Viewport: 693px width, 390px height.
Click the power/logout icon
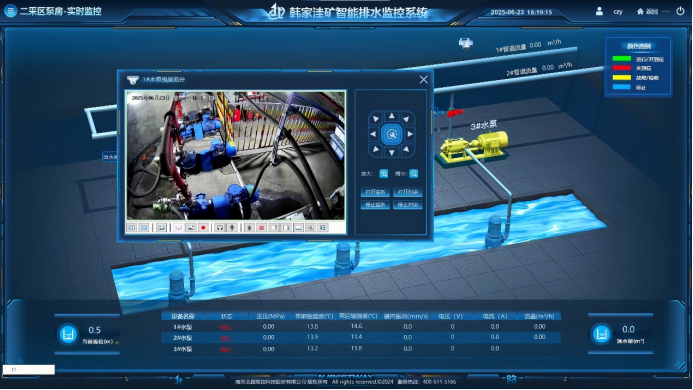coord(680,11)
